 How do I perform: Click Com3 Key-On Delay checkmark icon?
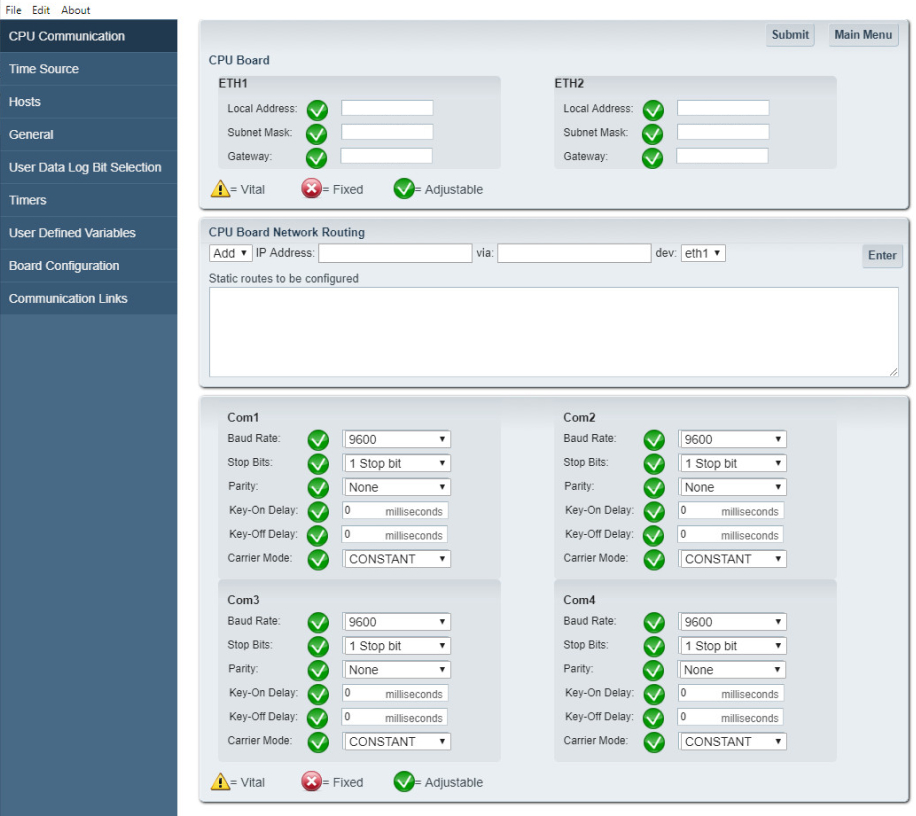(x=318, y=695)
